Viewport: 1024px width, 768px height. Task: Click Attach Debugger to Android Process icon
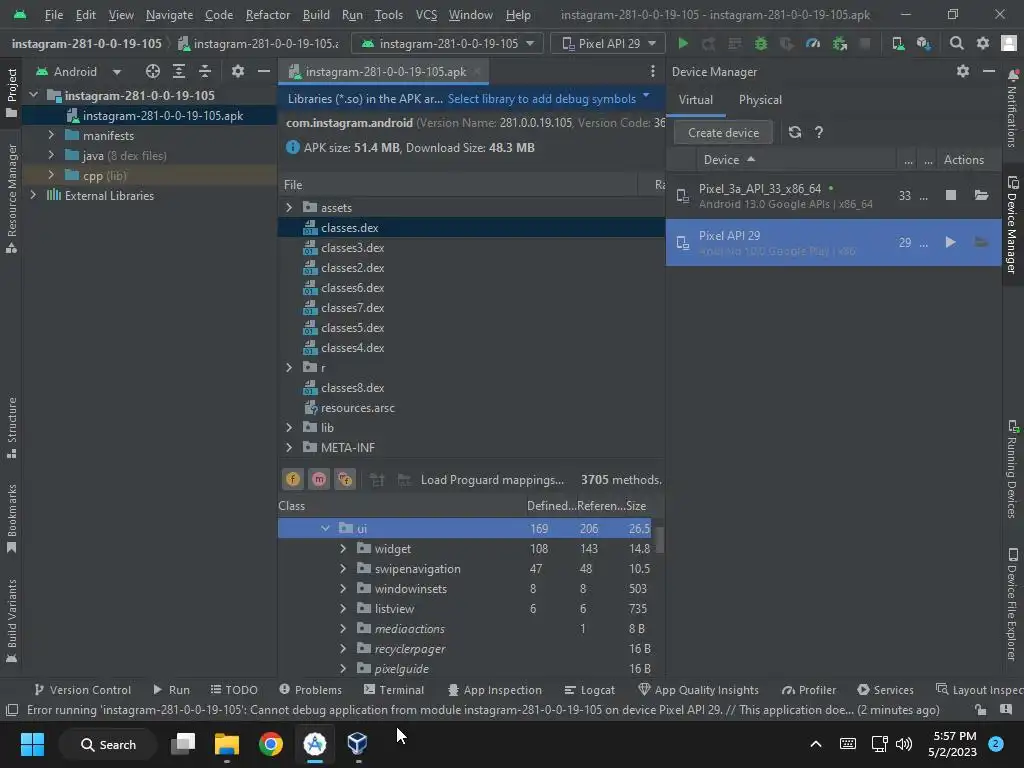[x=840, y=44]
